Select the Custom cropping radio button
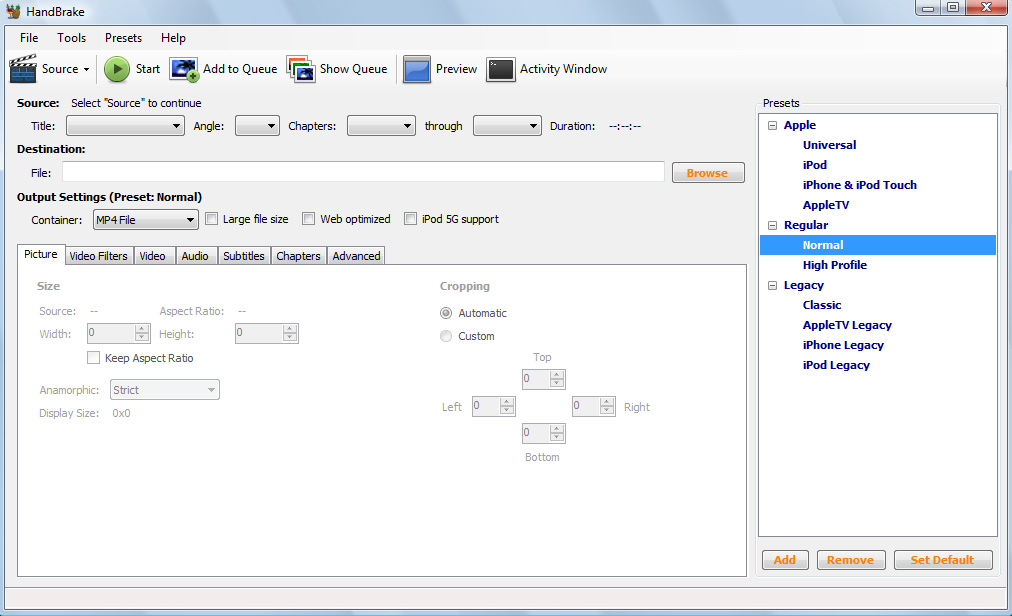This screenshot has width=1012, height=616. pos(446,336)
